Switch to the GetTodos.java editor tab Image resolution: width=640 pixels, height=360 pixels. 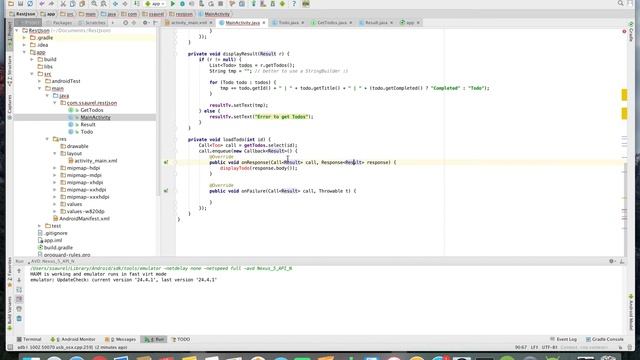click(x=332, y=23)
